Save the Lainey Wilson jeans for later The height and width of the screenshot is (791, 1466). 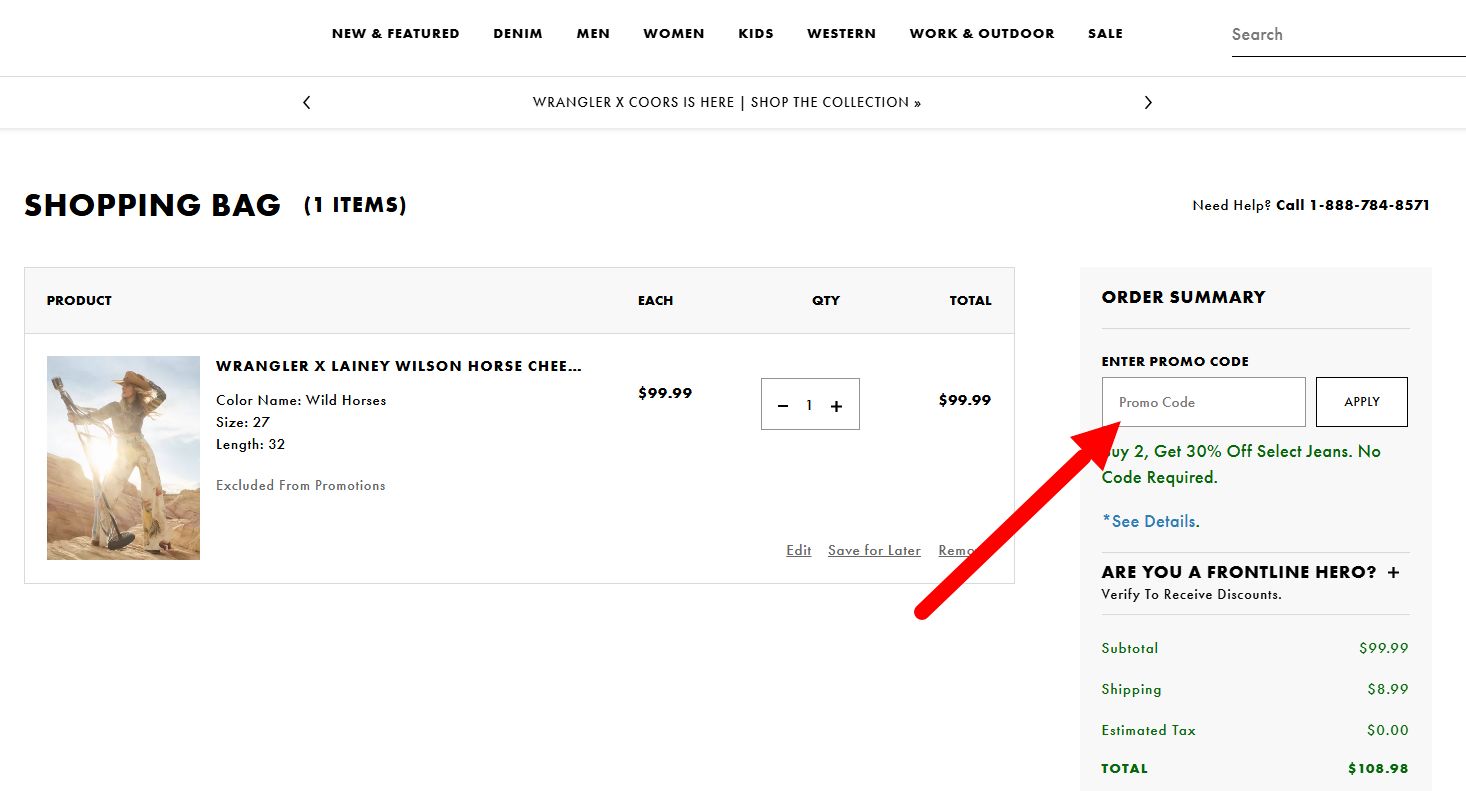[874, 550]
